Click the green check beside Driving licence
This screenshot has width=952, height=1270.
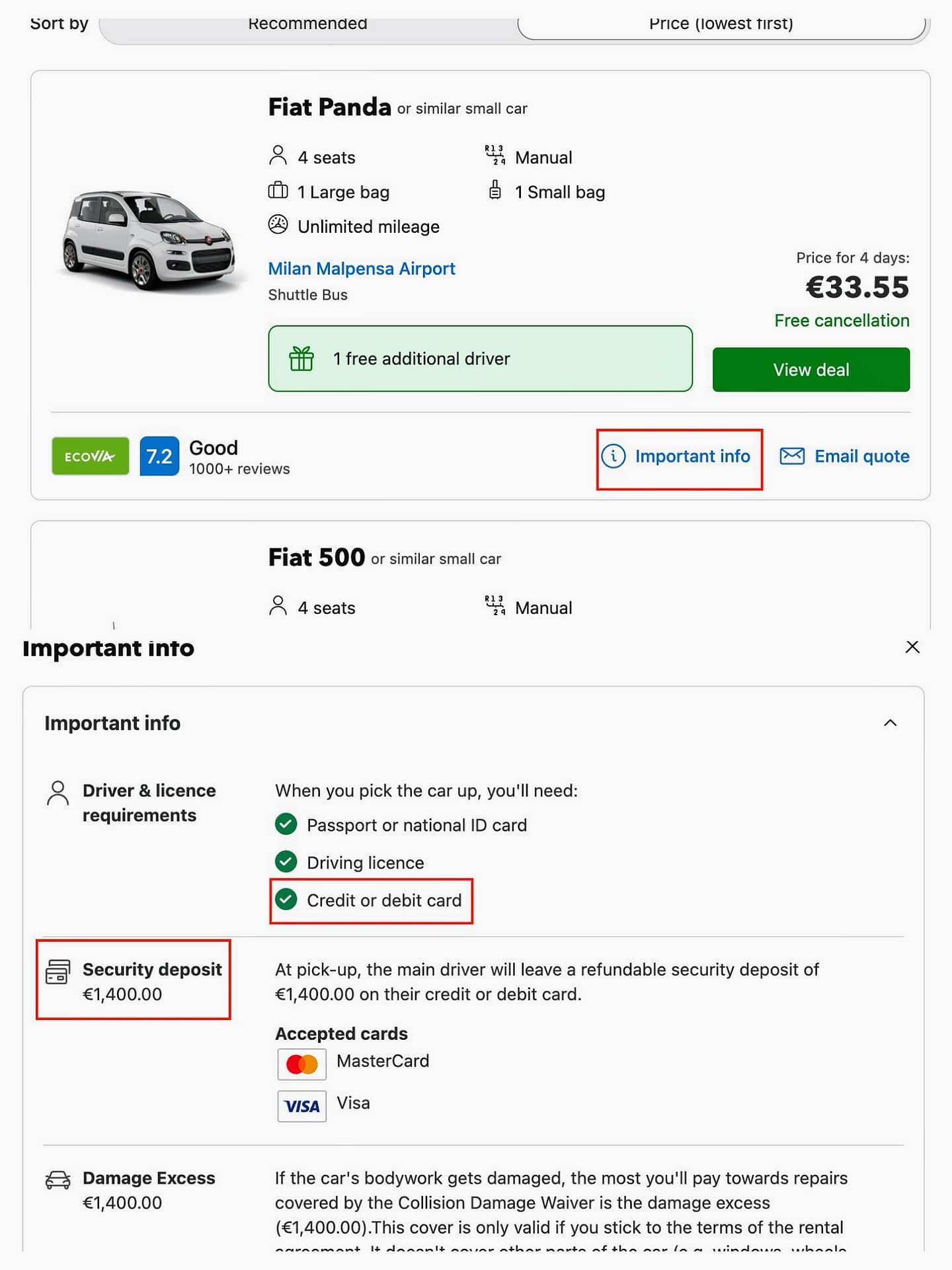pyautogui.click(x=286, y=861)
